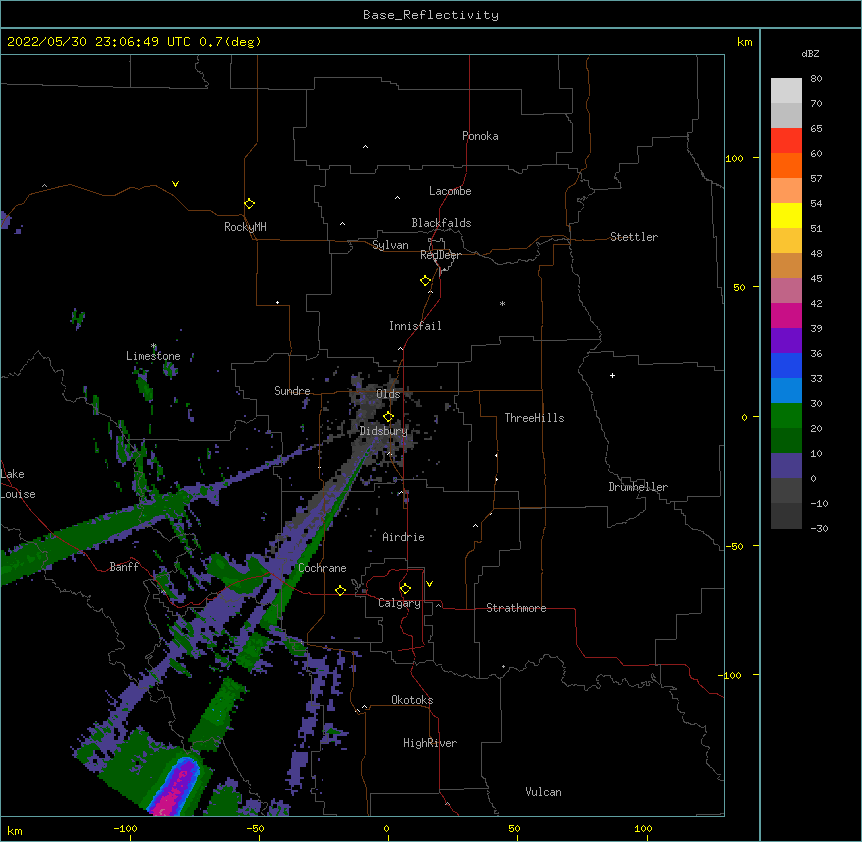
Task: Pick the light gray 80 dBZ legend swatch
Action: click(786, 91)
